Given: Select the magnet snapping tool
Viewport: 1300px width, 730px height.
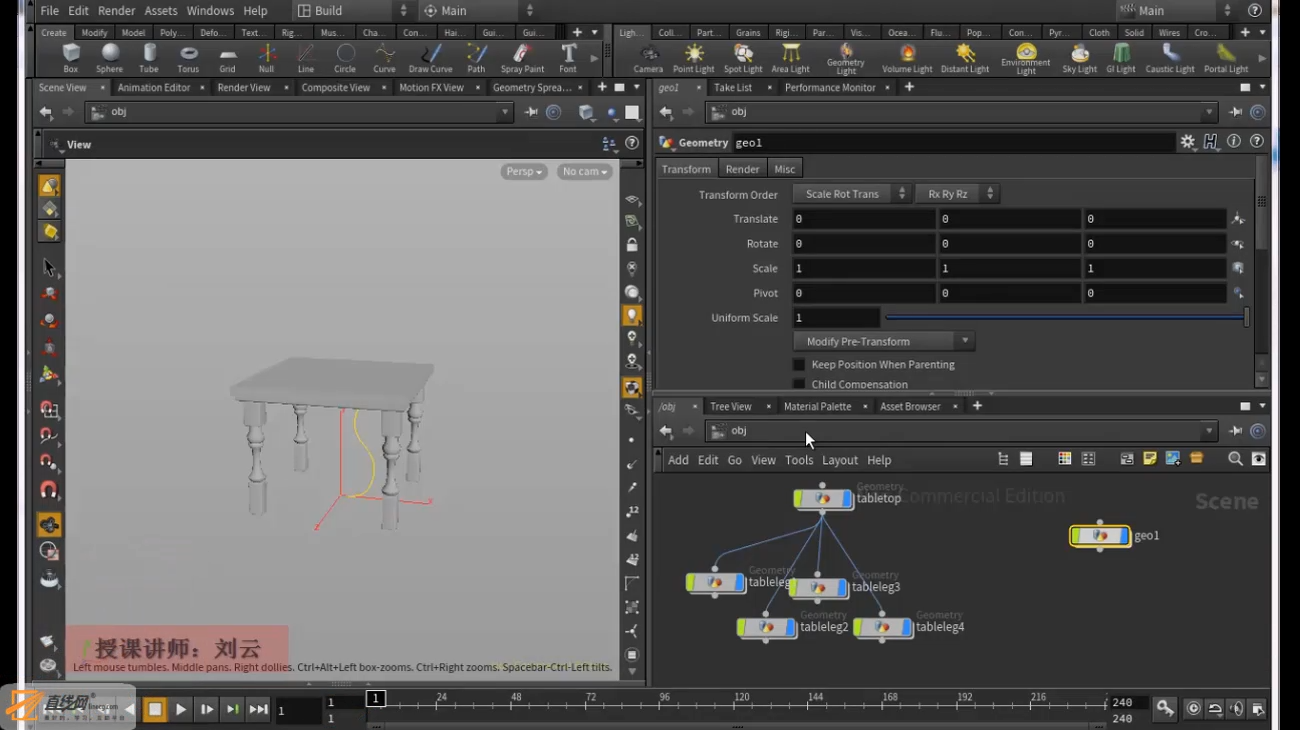Looking at the screenshot, I should point(48,490).
